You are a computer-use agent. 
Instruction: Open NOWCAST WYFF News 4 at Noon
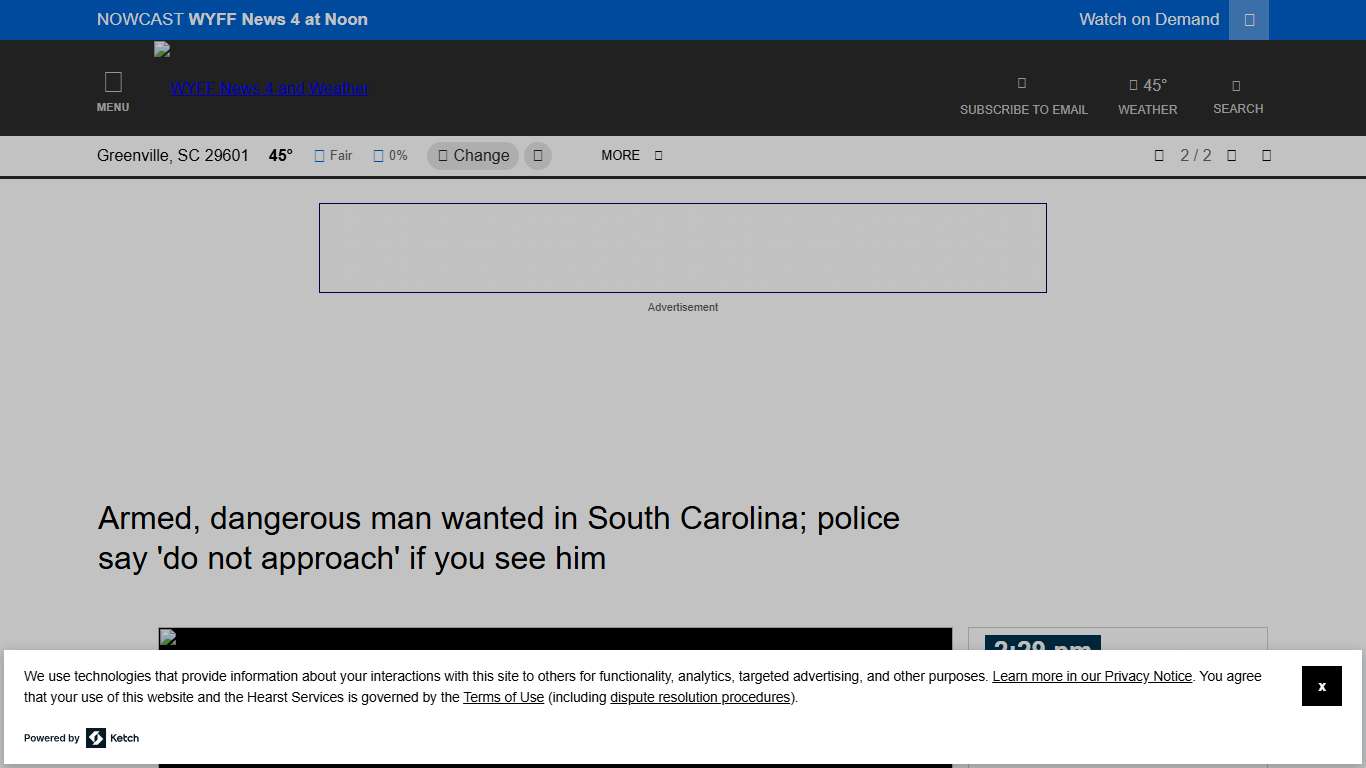232,19
